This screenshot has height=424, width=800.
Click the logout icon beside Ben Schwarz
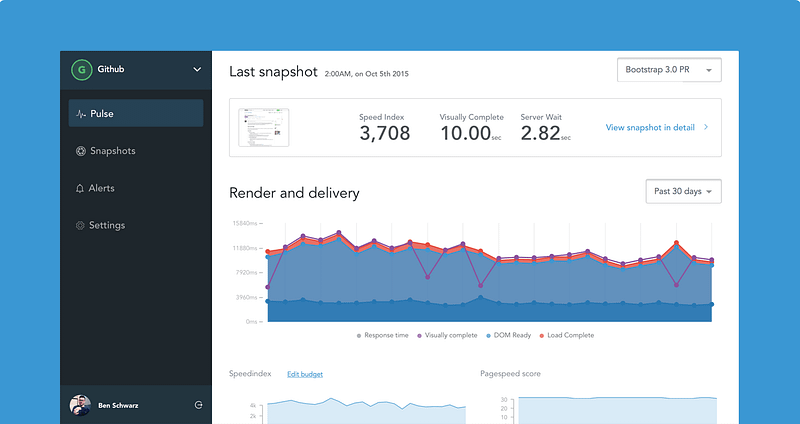198,405
